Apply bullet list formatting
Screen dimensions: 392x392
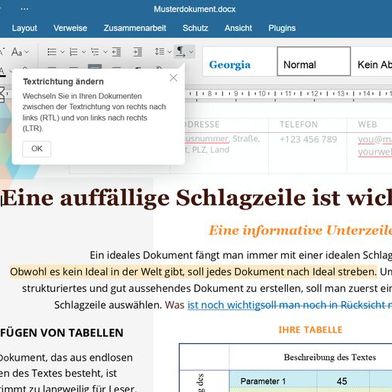pyautogui.click(x=52, y=52)
